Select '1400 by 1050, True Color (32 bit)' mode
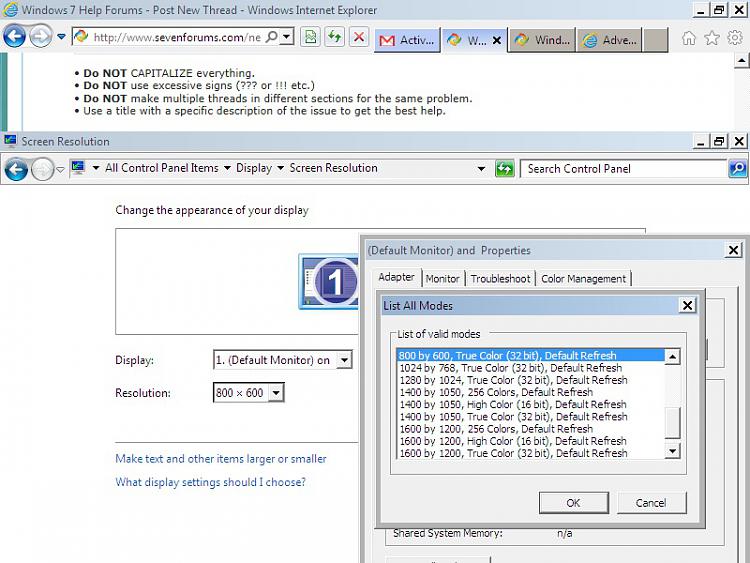This screenshot has height=563, width=750. tap(530, 417)
